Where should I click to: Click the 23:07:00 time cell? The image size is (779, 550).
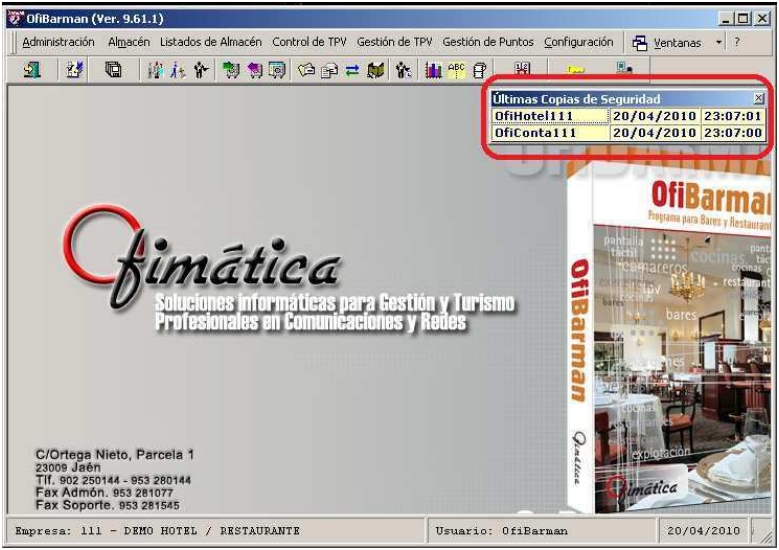coord(733,133)
